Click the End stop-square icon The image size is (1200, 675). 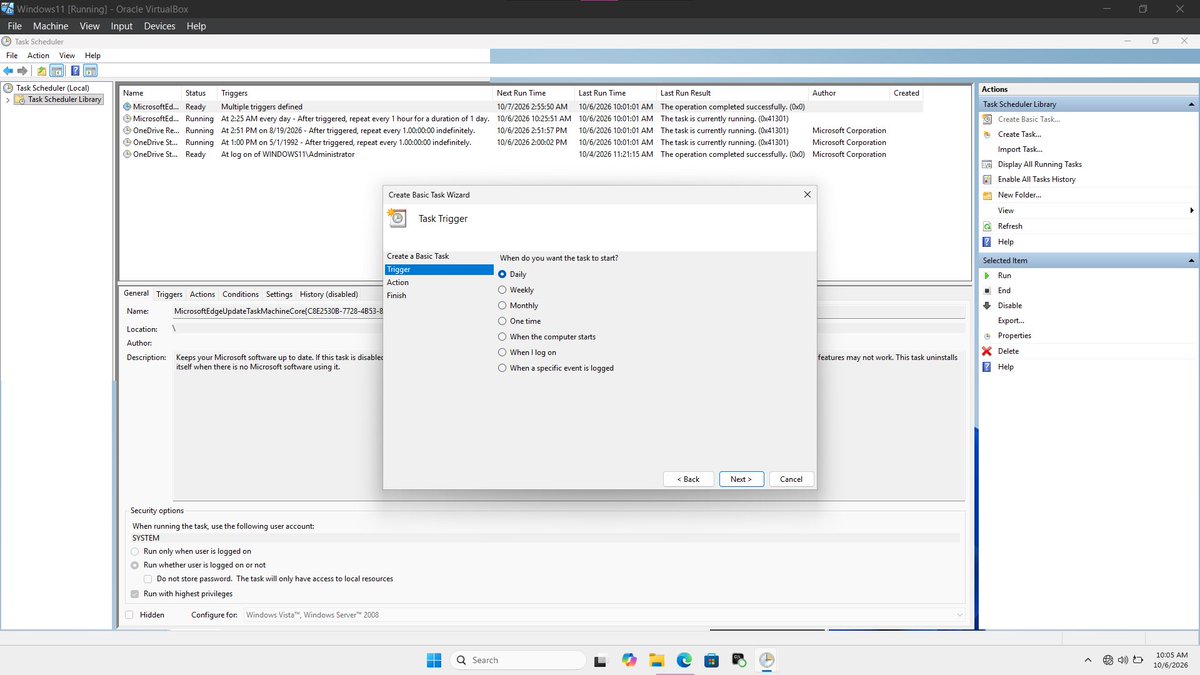(987, 290)
